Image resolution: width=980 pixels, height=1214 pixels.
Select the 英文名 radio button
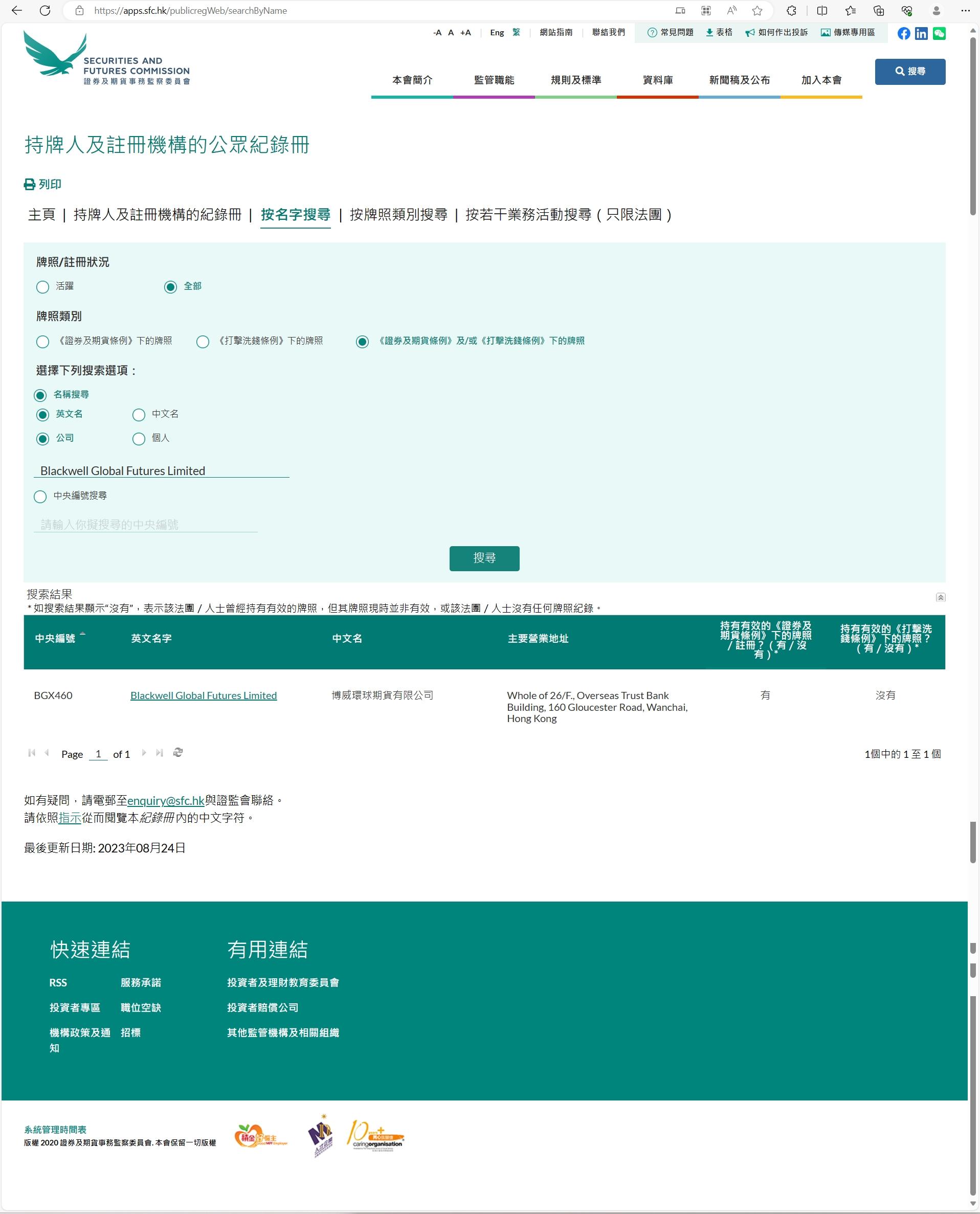point(42,415)
